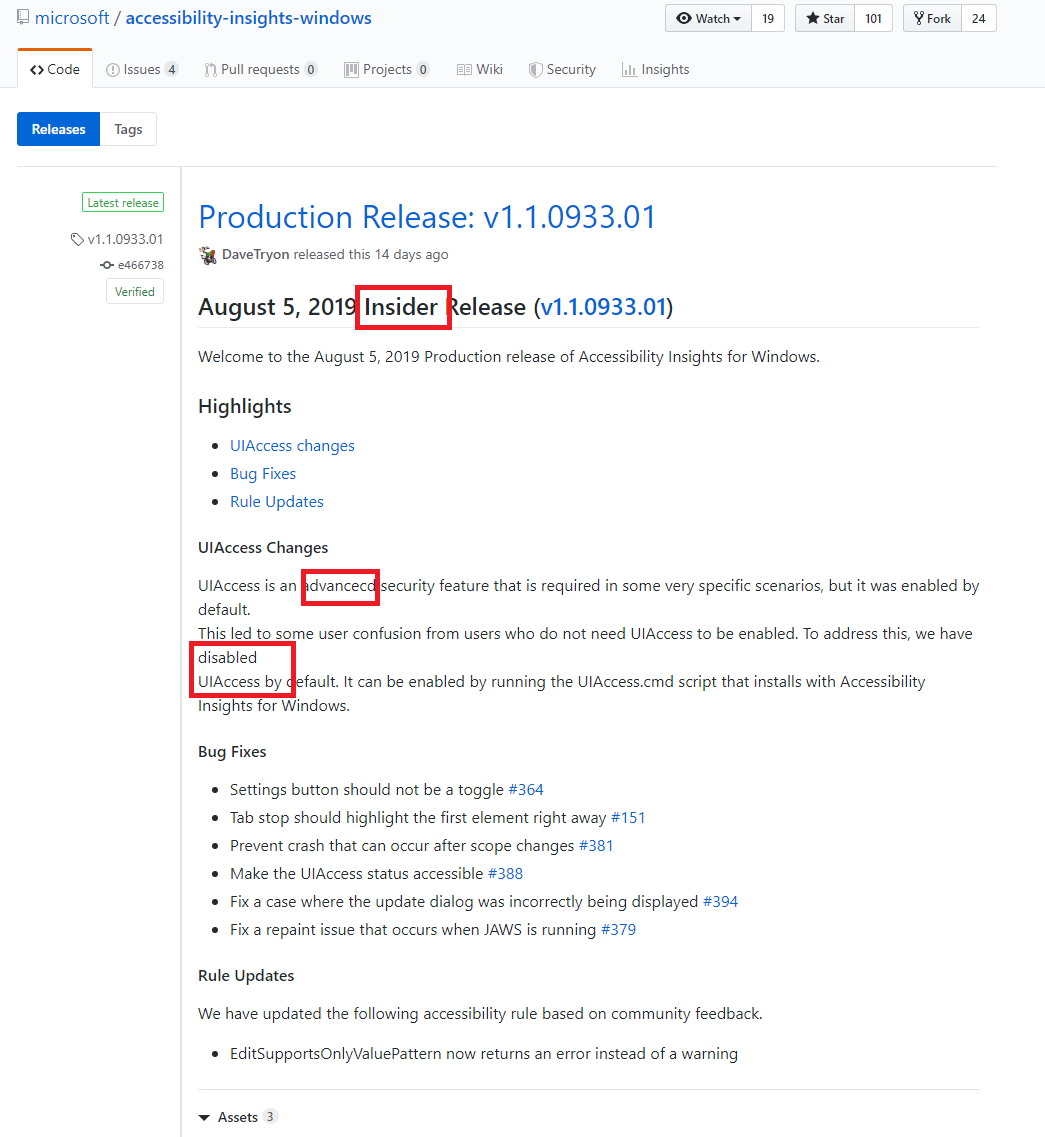This screenshot has height=1137, width=1045.
Task: Open issue #388
Action: point(505,874)
